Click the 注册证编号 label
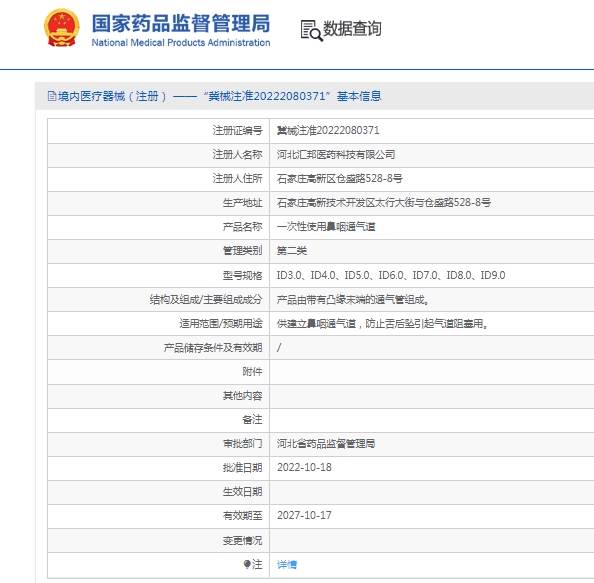This screenshot has height=583, width=594. pos(238,131)
